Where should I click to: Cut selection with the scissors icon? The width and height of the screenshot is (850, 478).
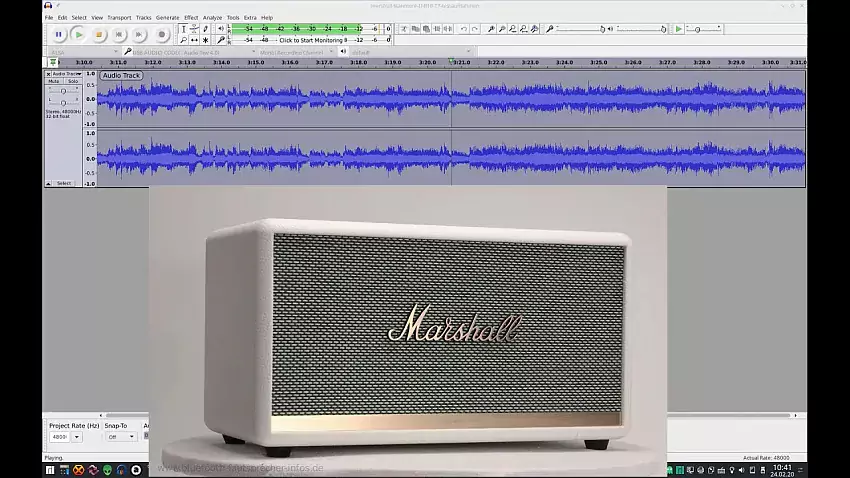pyautogui.click(x=404, y=29)
